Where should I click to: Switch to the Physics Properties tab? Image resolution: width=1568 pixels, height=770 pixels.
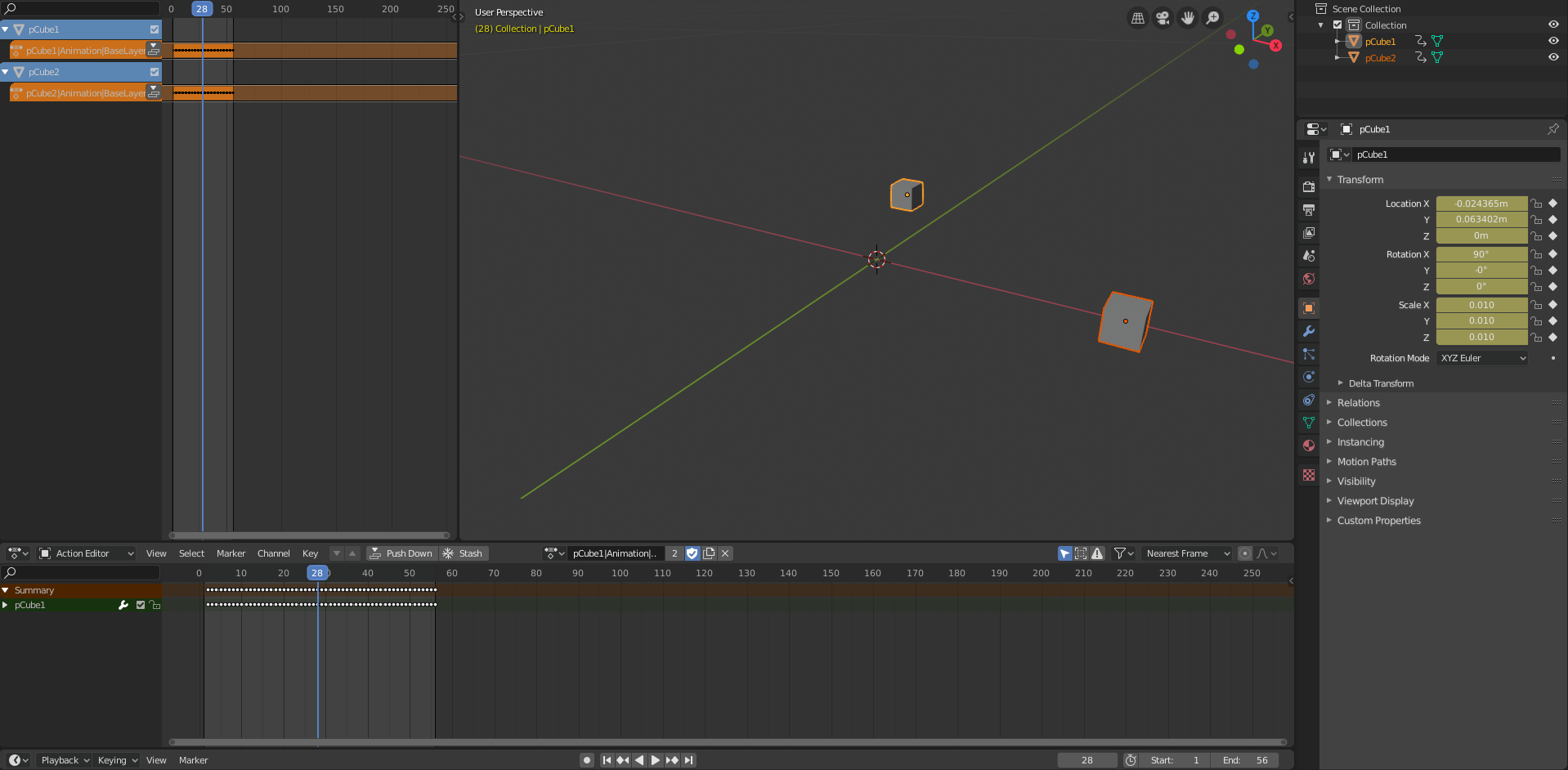point(1308,377)
